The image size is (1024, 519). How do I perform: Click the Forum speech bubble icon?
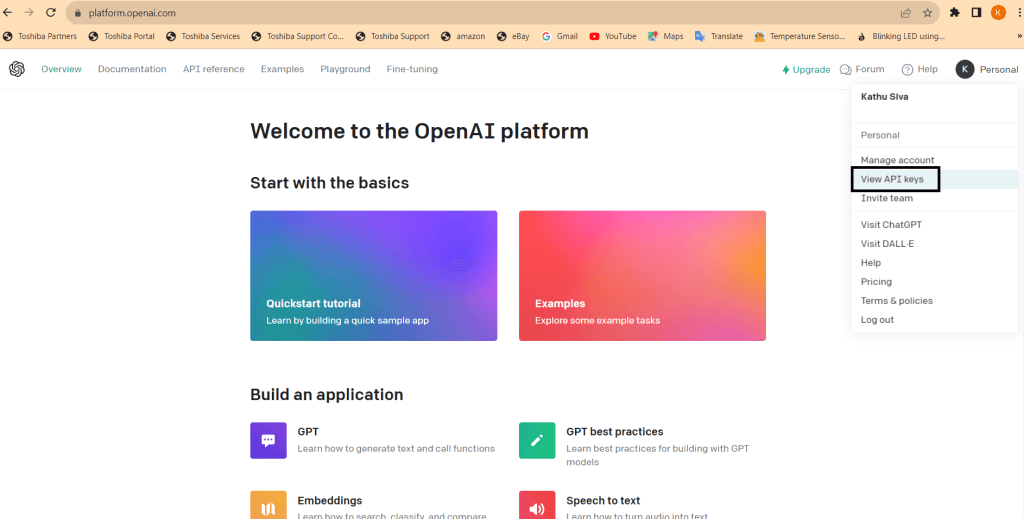846,69
